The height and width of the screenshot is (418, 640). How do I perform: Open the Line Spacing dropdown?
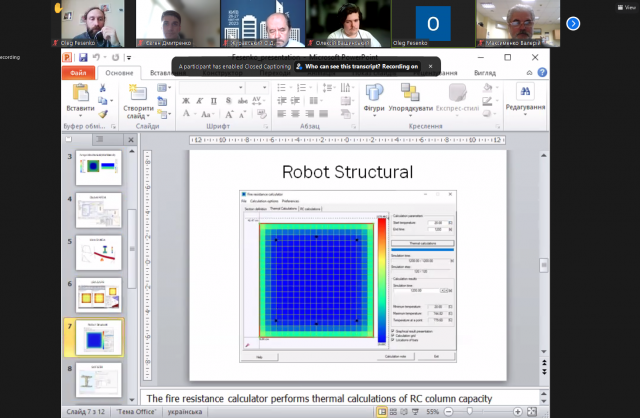pos(328,87)
